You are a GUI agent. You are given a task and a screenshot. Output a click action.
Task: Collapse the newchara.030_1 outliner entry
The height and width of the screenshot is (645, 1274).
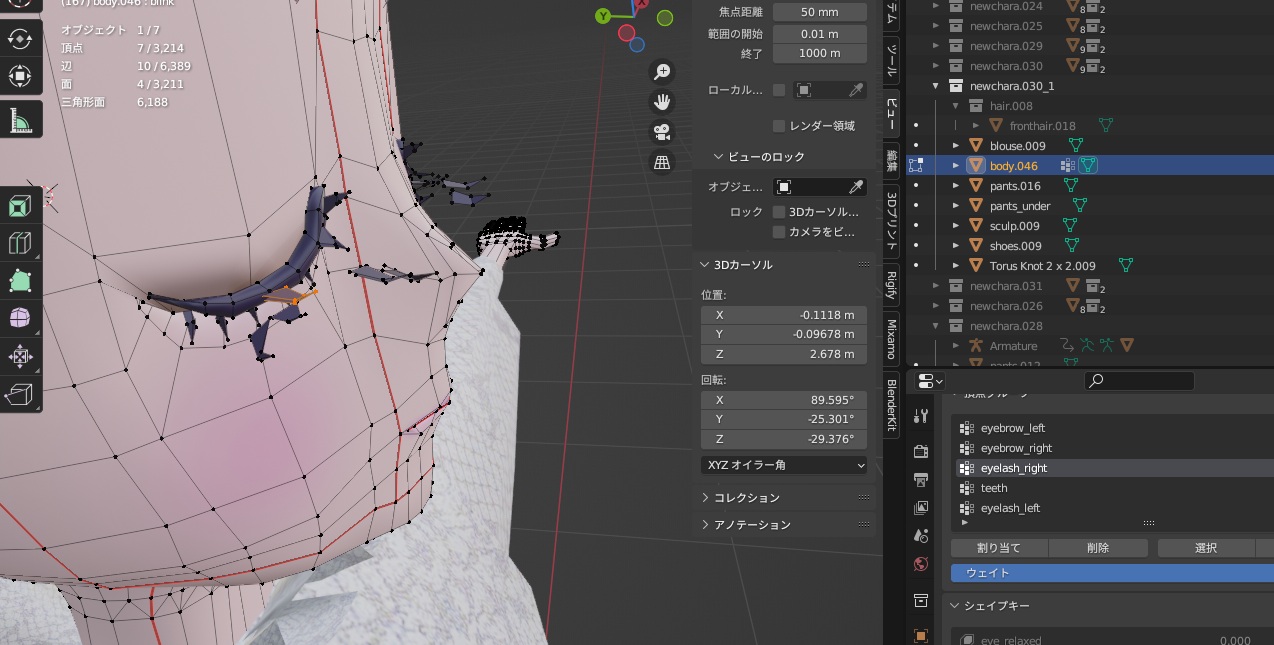(935, 86)
